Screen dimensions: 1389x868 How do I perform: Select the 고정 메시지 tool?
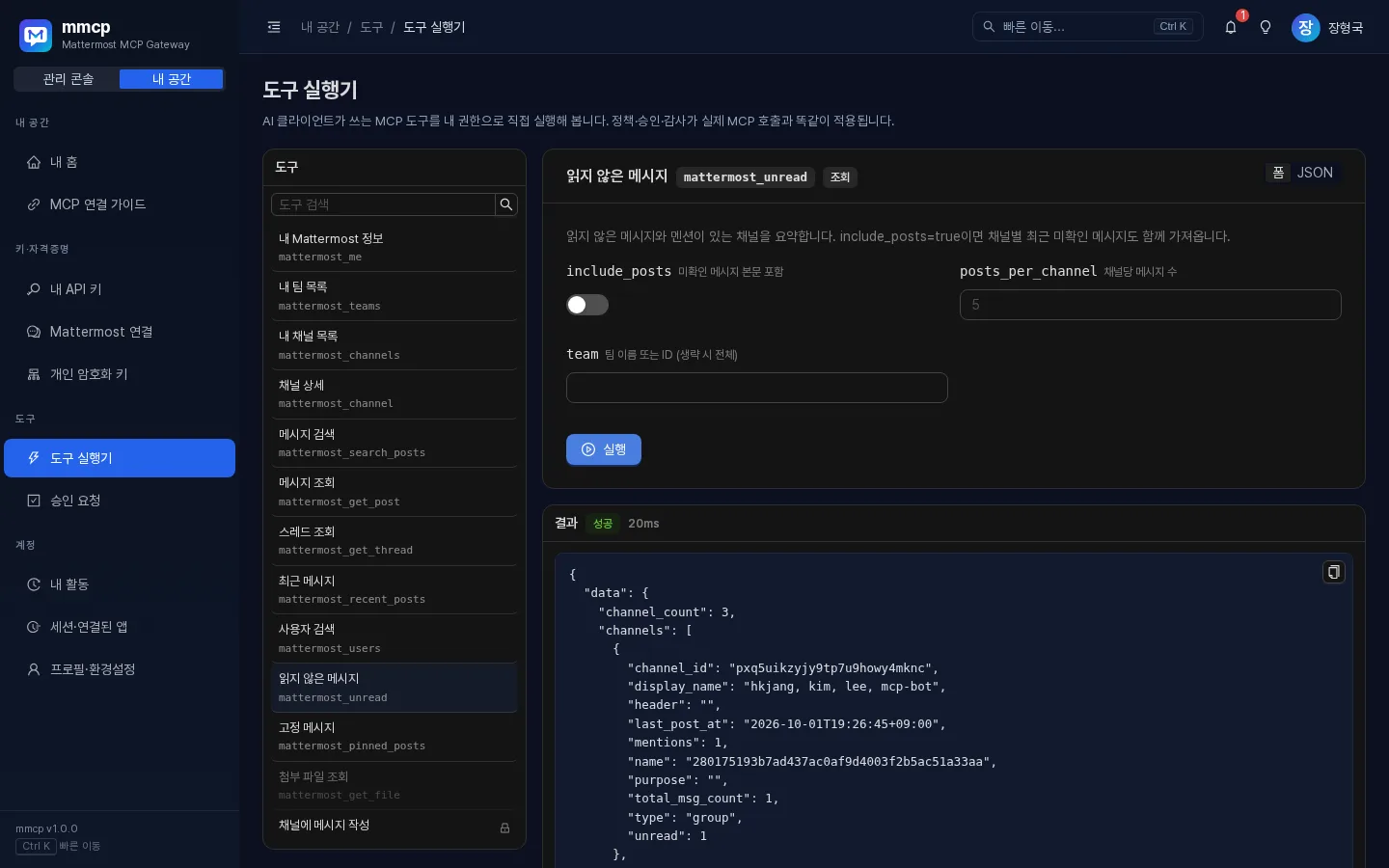pyautogui.click(x=395, y=736)
